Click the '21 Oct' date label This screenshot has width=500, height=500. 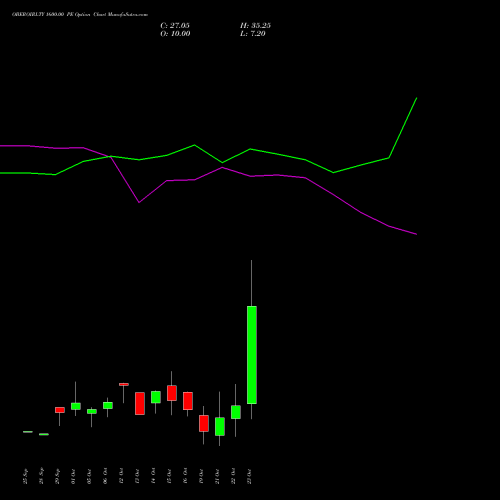pos(217,476)
